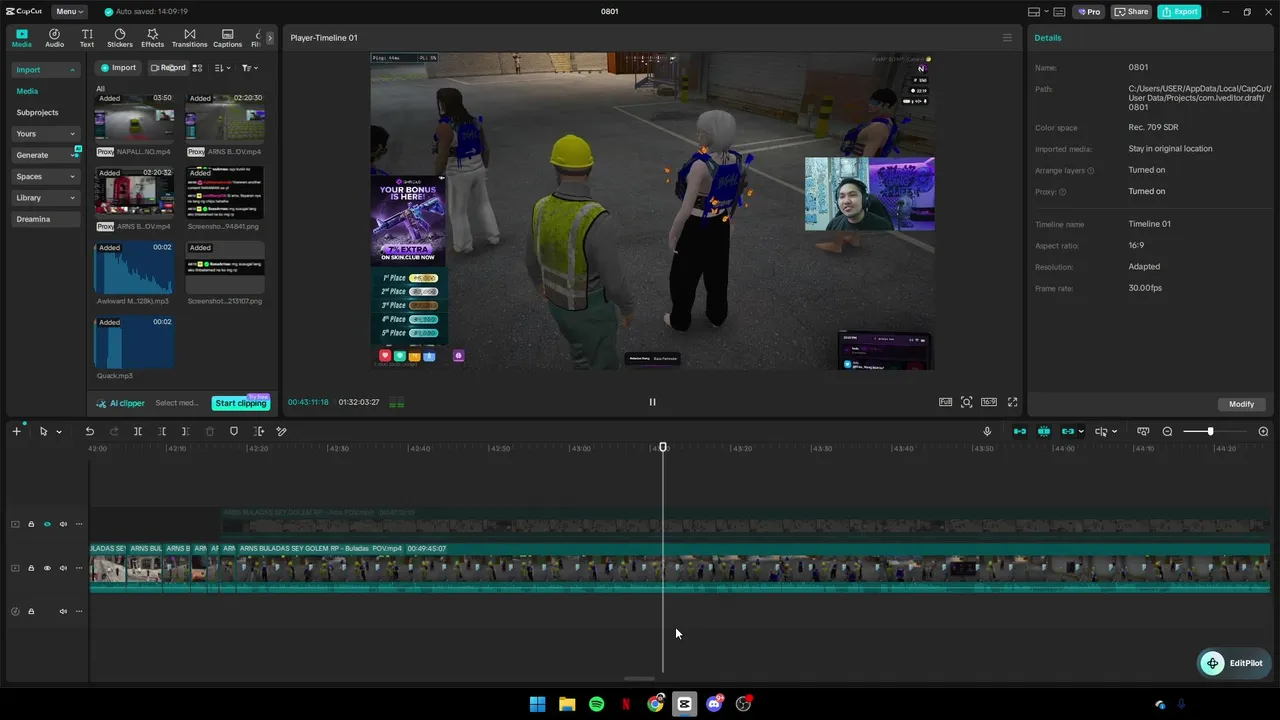Expand the Library sidebar section
Viewport: 1280px width, 720px height.
45,198
